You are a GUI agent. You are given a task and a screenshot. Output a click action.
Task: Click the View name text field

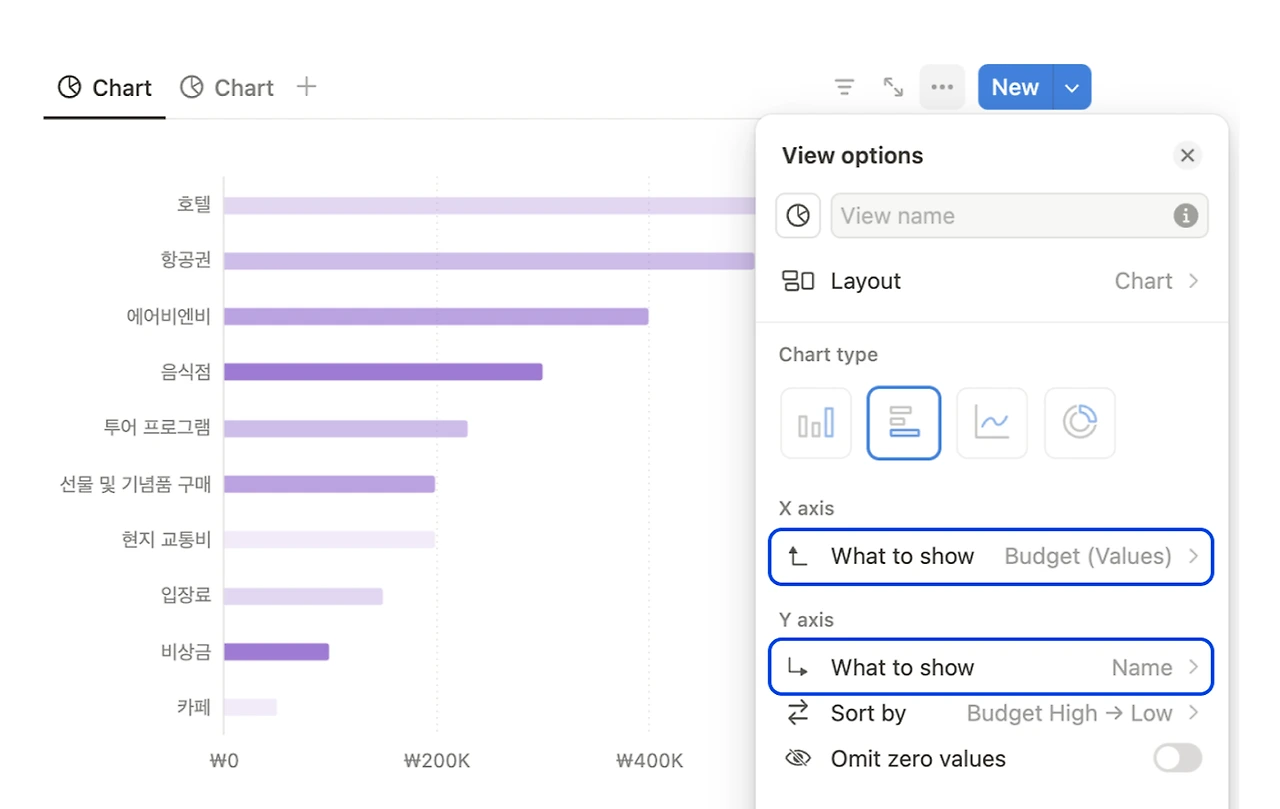click(x=1000, y=215)
